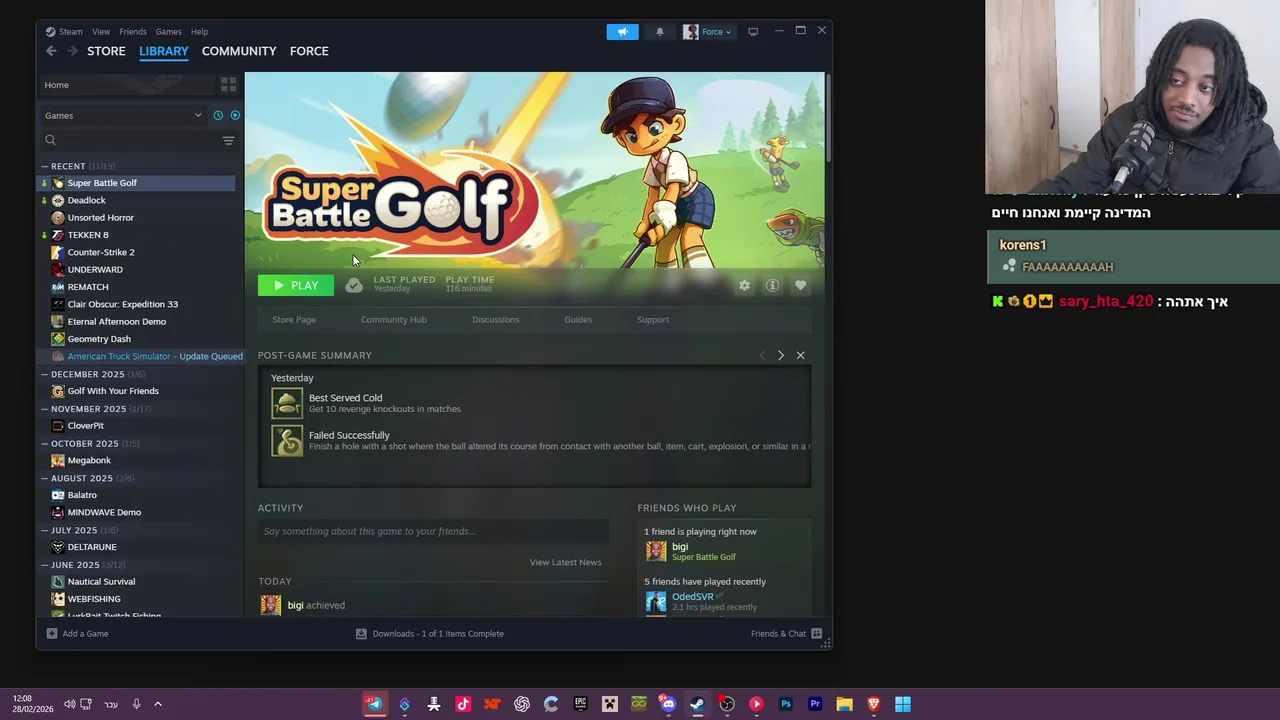Viewport: 1280px width, 720px height.
Task: Open the Community Hub link
Action: coord(394,320)
